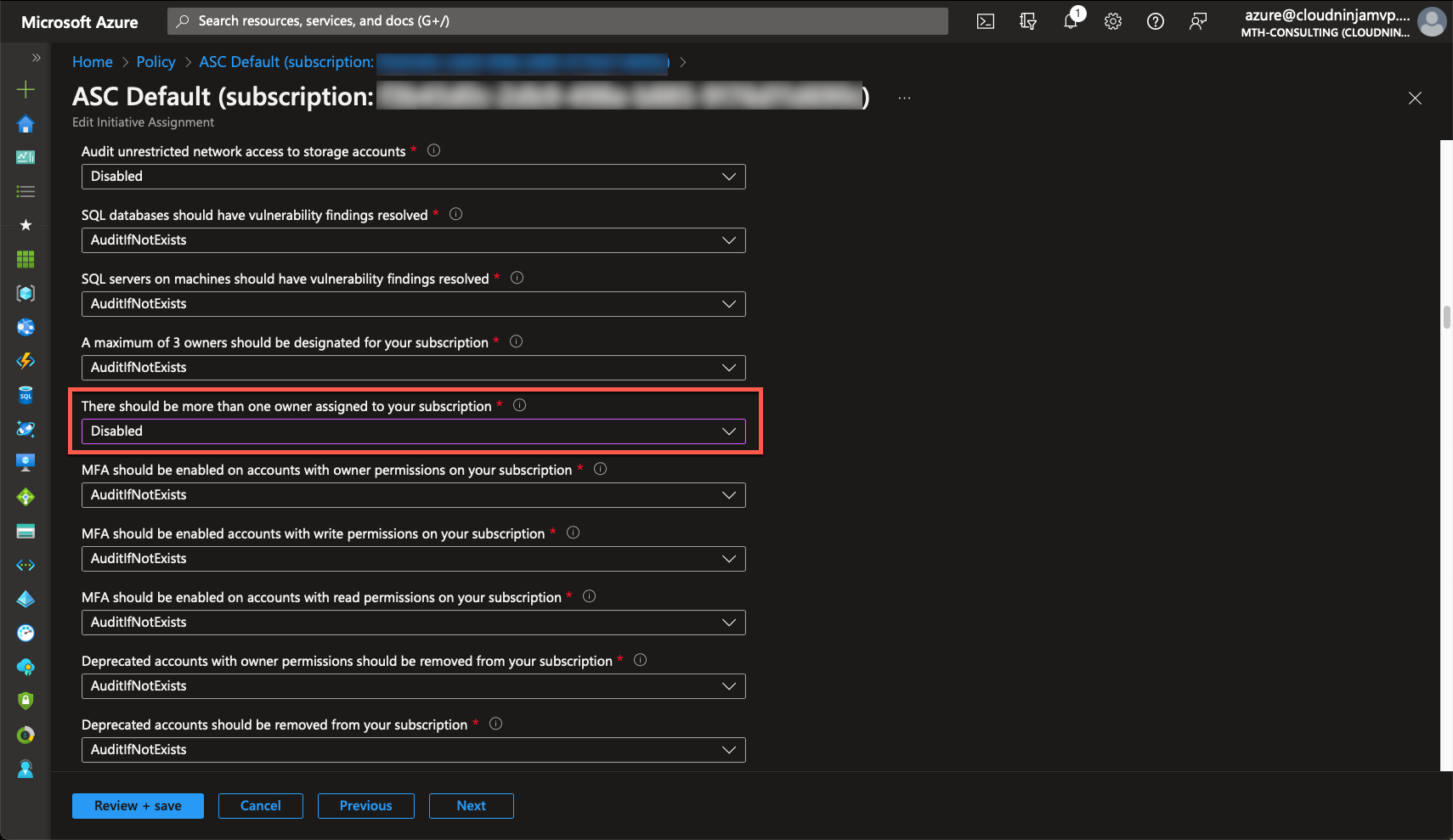This screenshot has height=840, width=1453.
Task: Open MFA write permissions effect dropdown
Action: [414, 559]
